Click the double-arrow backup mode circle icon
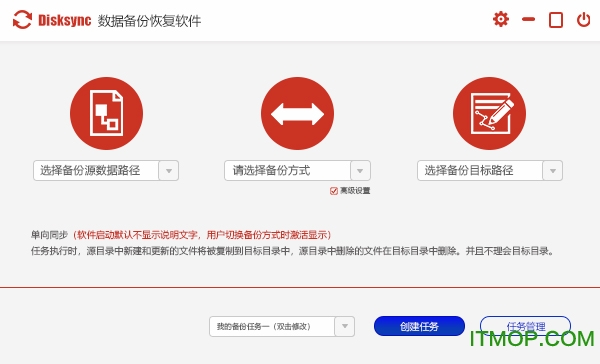Viewport: 600px width, 364px height. click(297, 113)
